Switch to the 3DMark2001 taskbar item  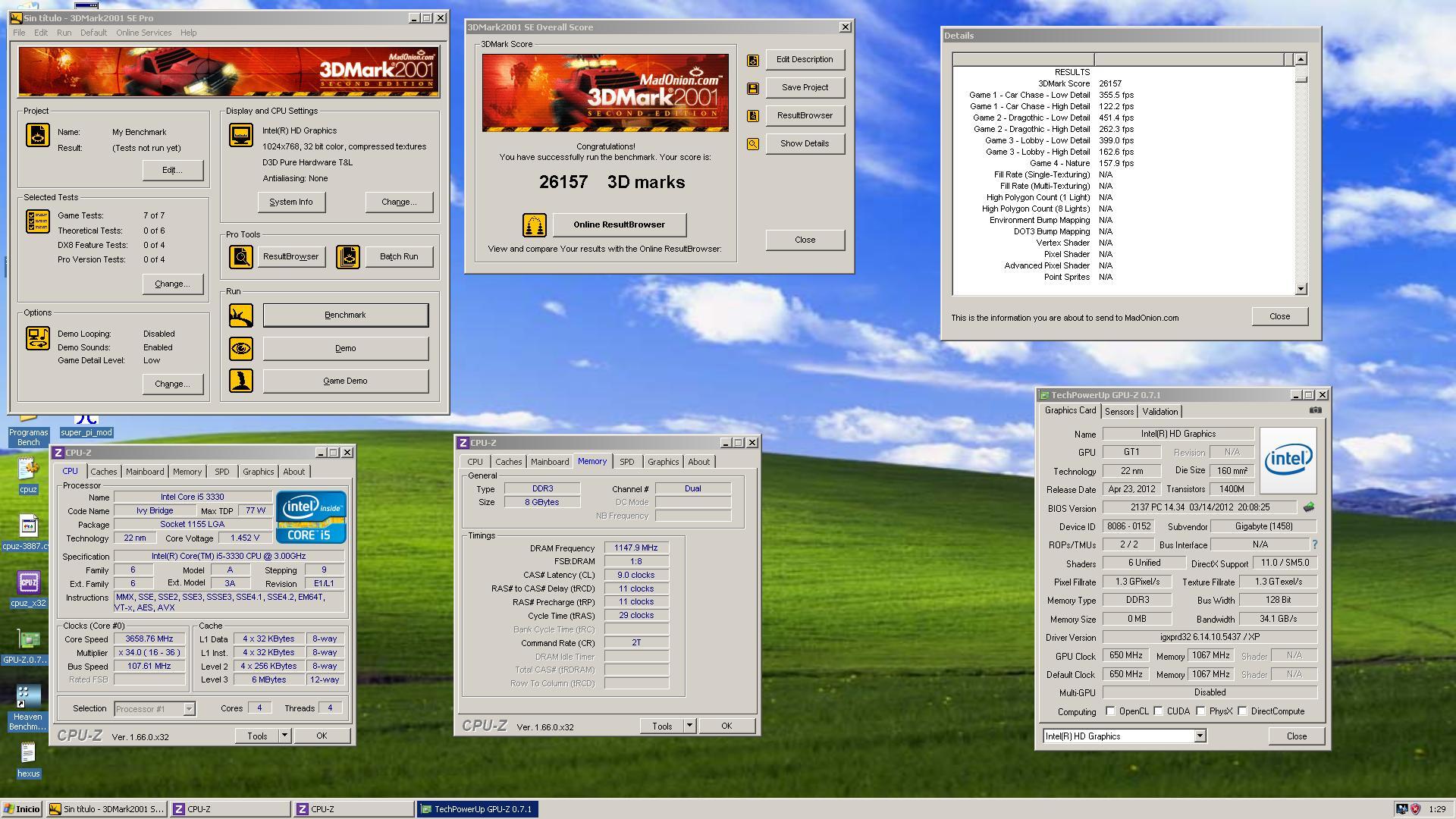[106, 809]
